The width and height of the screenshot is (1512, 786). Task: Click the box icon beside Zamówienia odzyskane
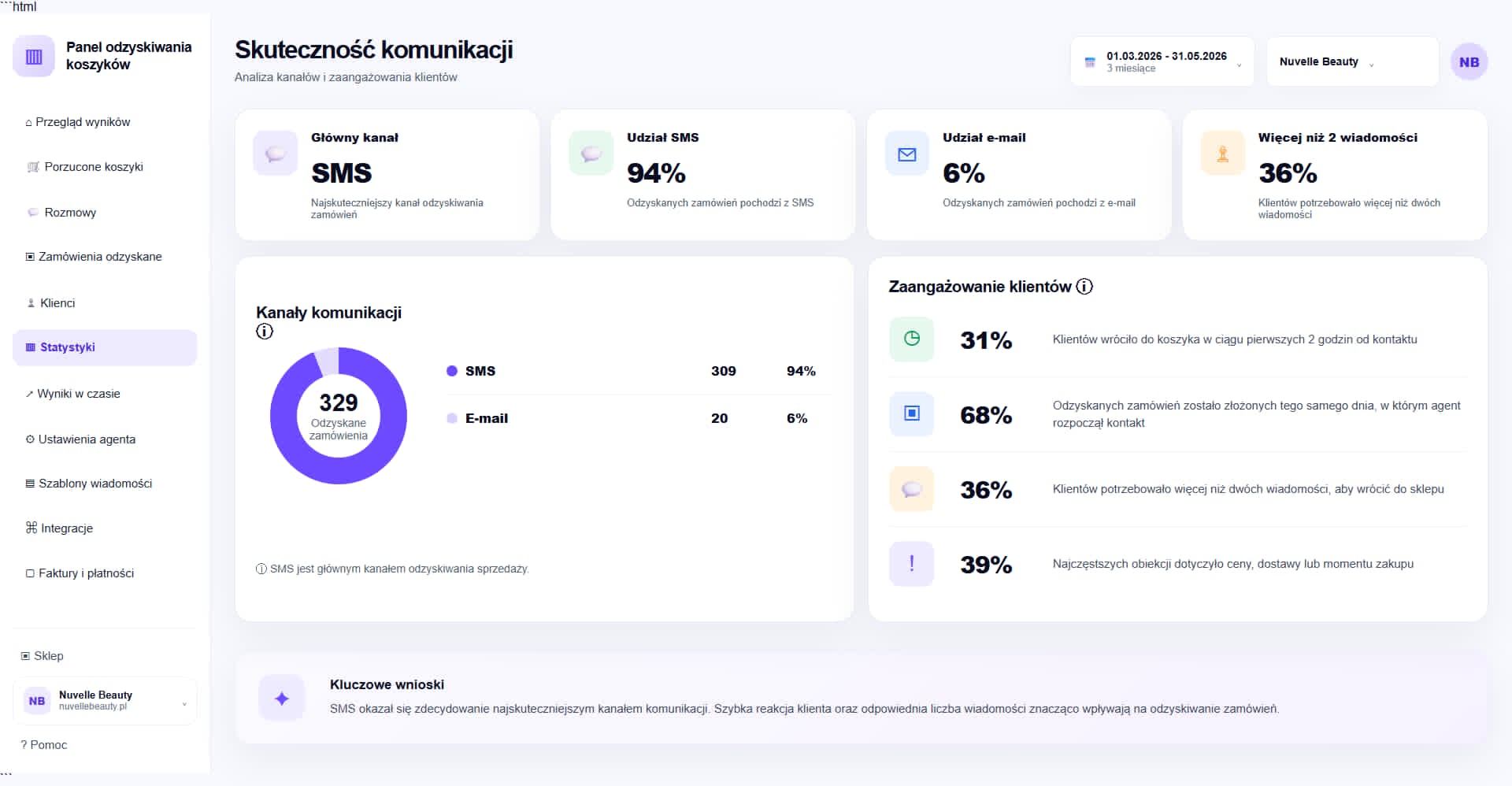point(30,257)
